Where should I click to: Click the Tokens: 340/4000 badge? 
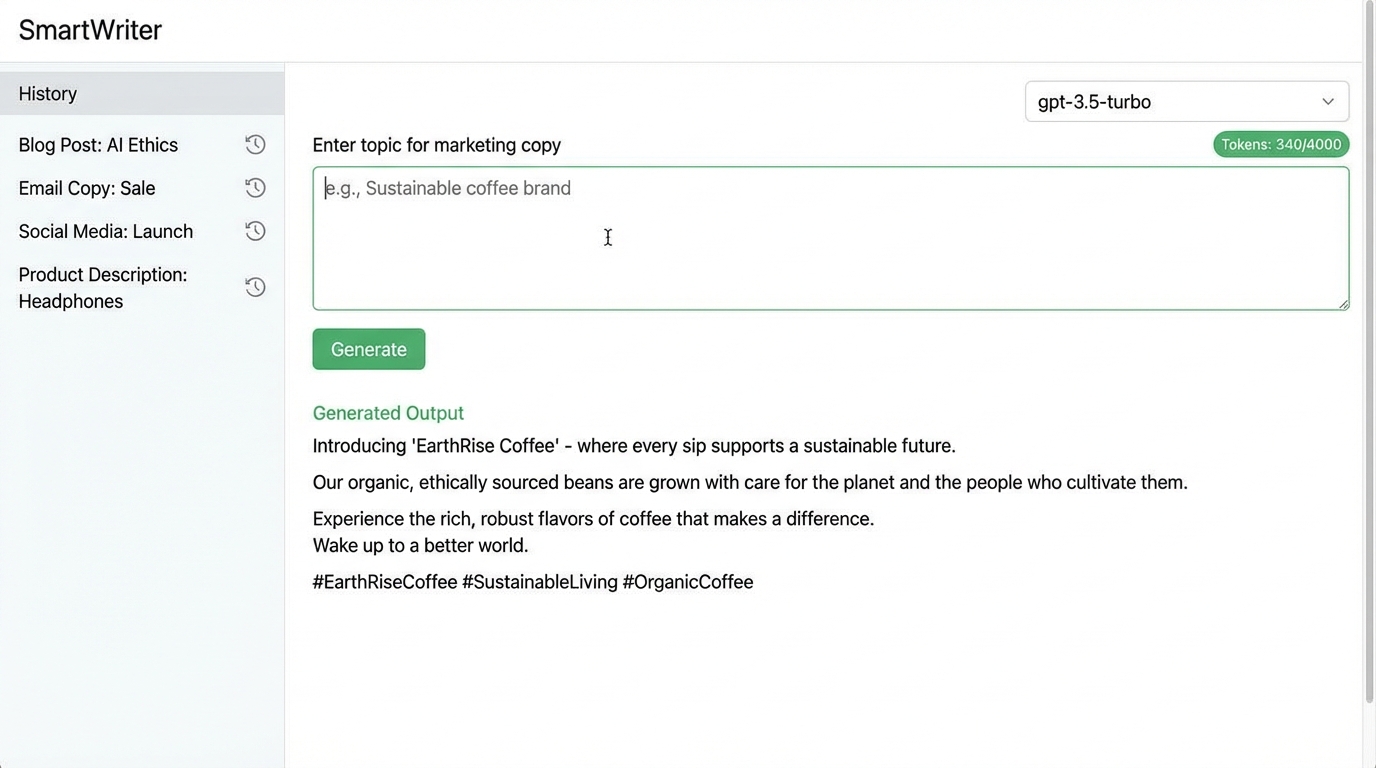(1281, 145)
